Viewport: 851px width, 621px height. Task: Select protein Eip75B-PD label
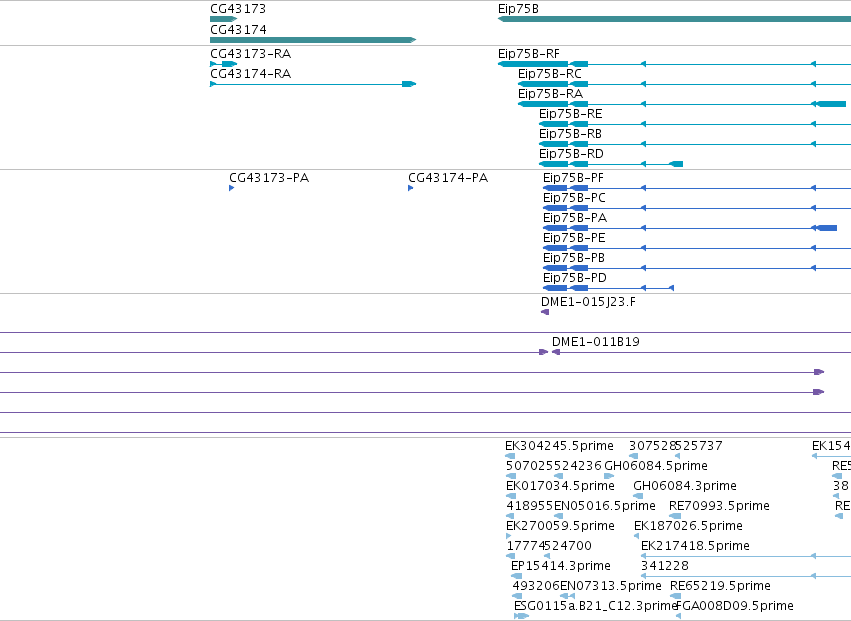point(575,278)
